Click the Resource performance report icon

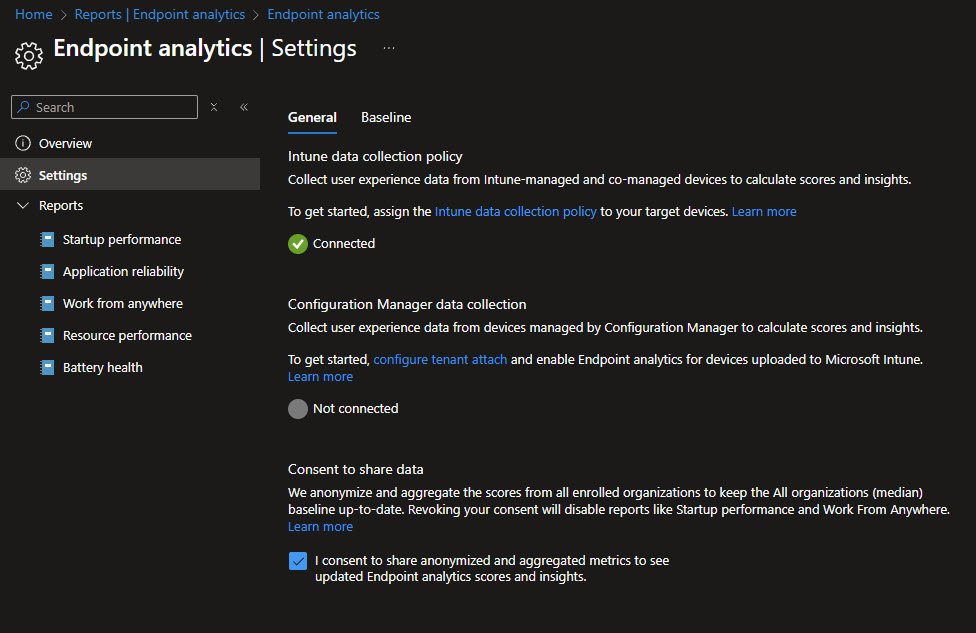click(x=46, y=336)
